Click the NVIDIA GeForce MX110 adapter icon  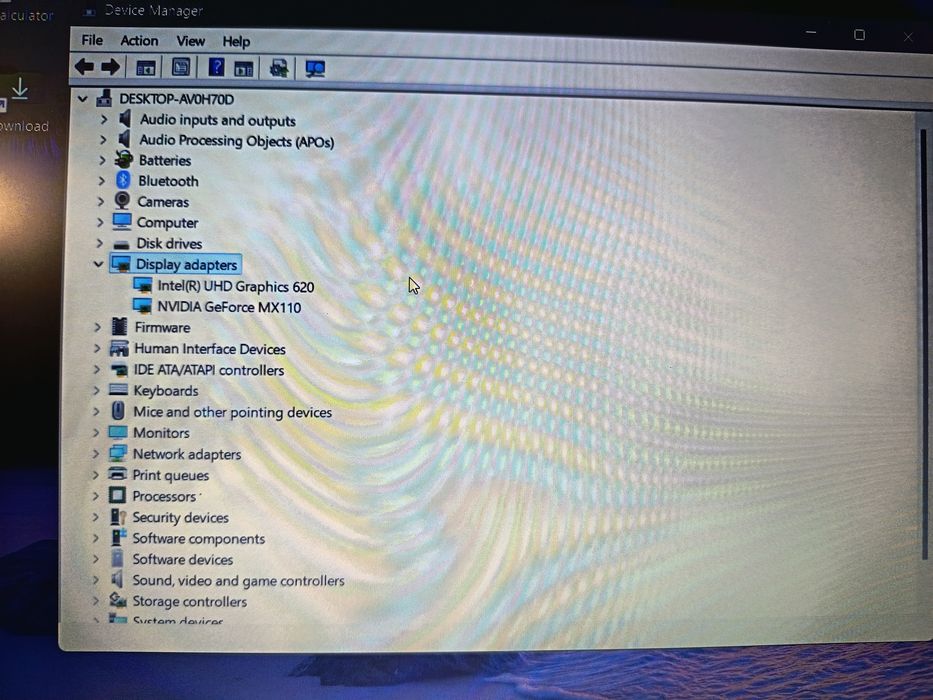142,306
